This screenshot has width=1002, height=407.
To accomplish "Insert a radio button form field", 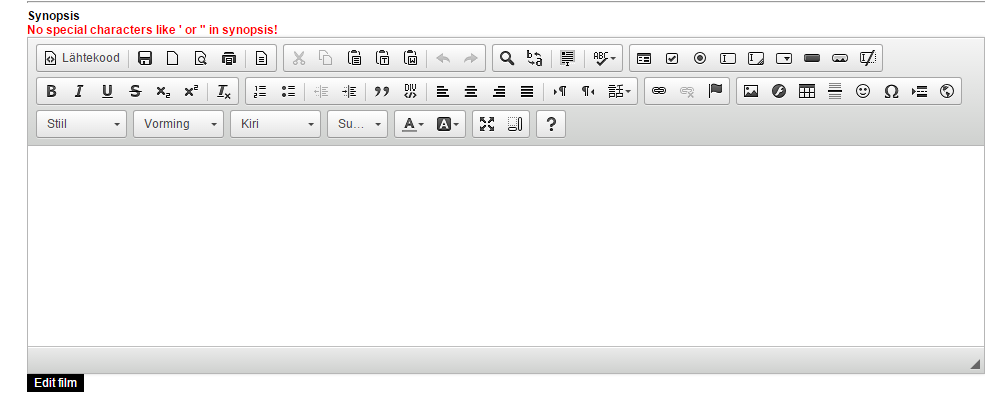I will 700,58.
